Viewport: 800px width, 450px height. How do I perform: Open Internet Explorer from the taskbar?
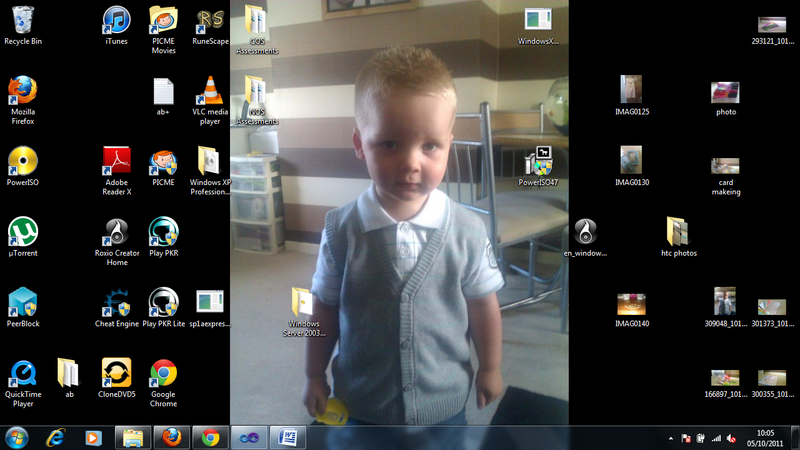coord(56,438)
